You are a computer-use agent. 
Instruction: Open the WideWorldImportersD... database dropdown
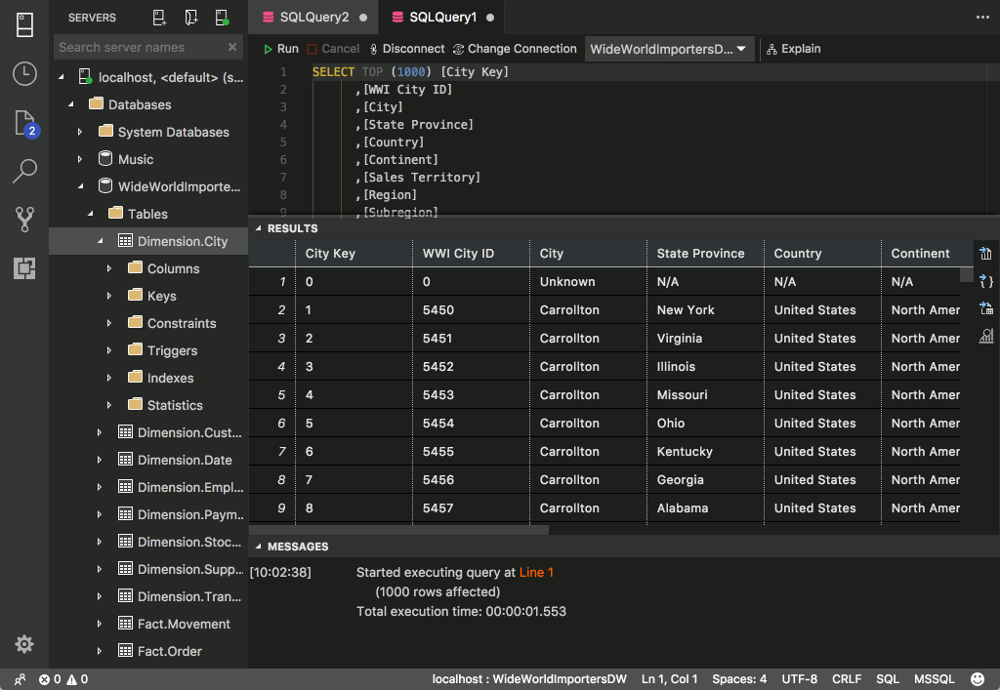(x=668, y=49)
